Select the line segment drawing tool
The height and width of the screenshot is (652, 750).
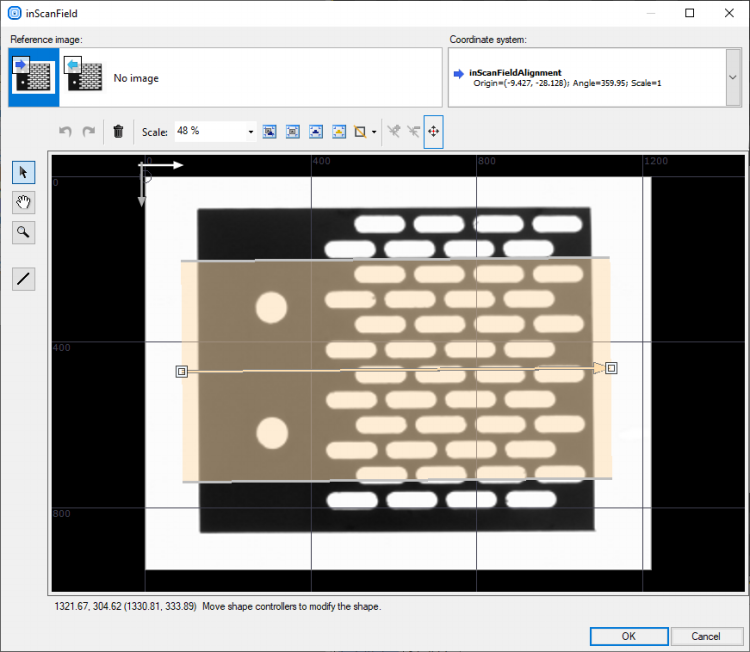pyautogui.click(x=23, y=279)
